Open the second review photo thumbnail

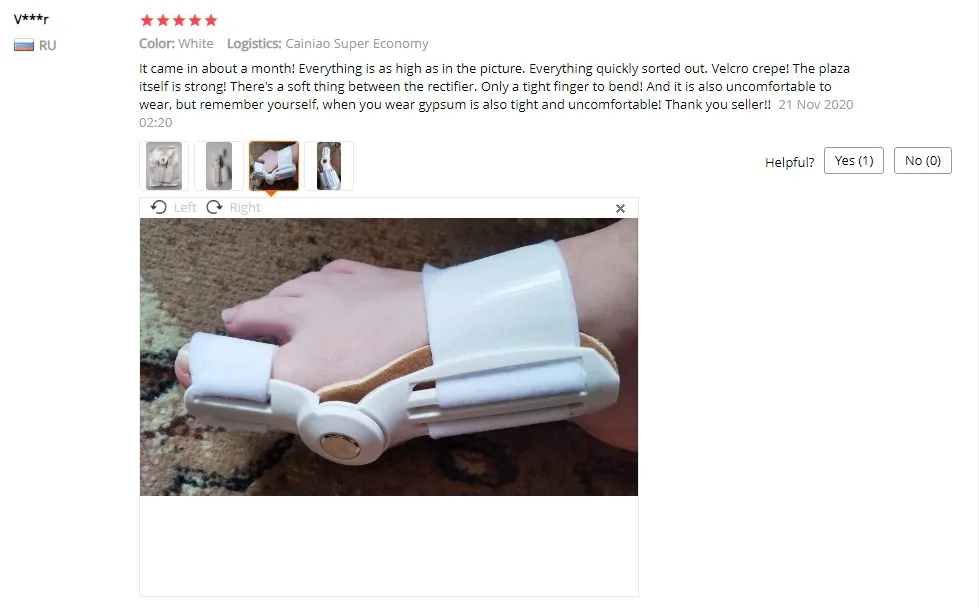click(x=219, y=166)
